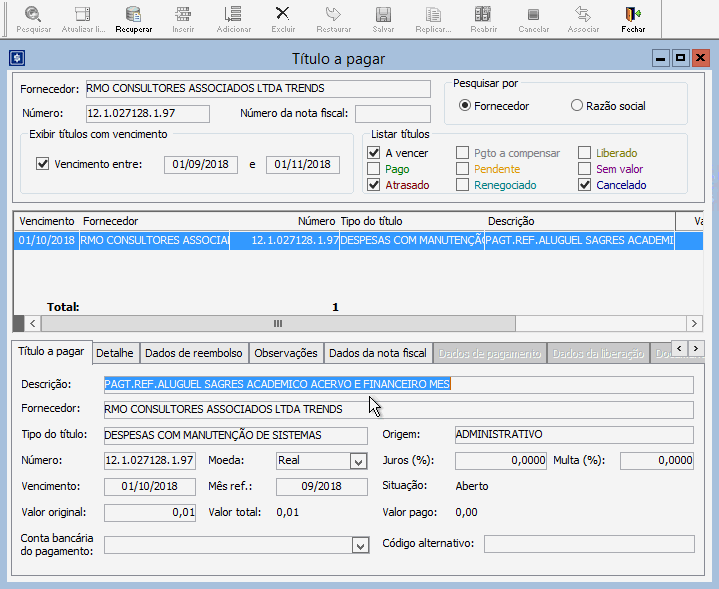Toggle the Cancelado checkbox
This screenshot has height=589, width=719.
[x=585, y=185]
